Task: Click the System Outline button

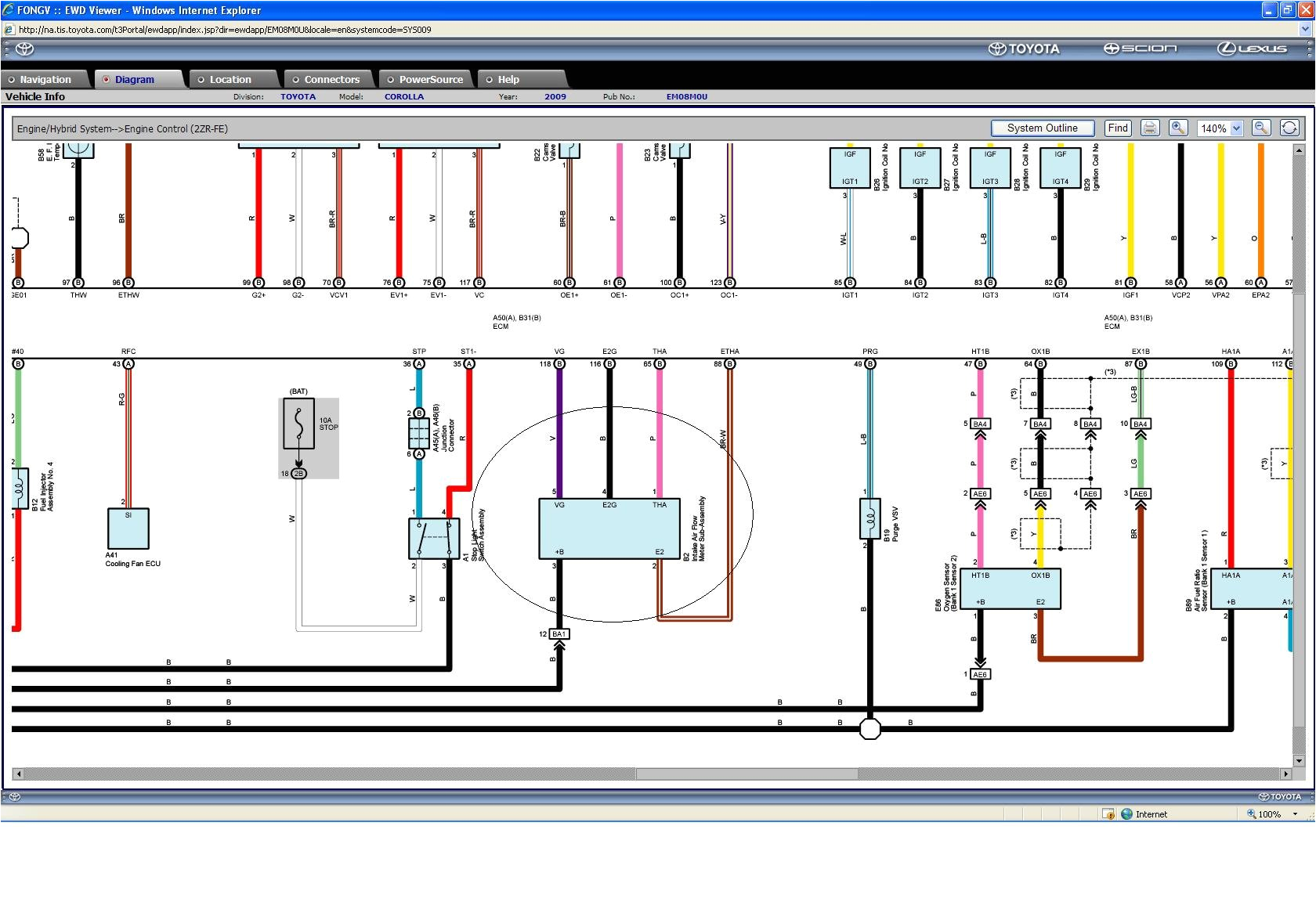Action: 1043,128
